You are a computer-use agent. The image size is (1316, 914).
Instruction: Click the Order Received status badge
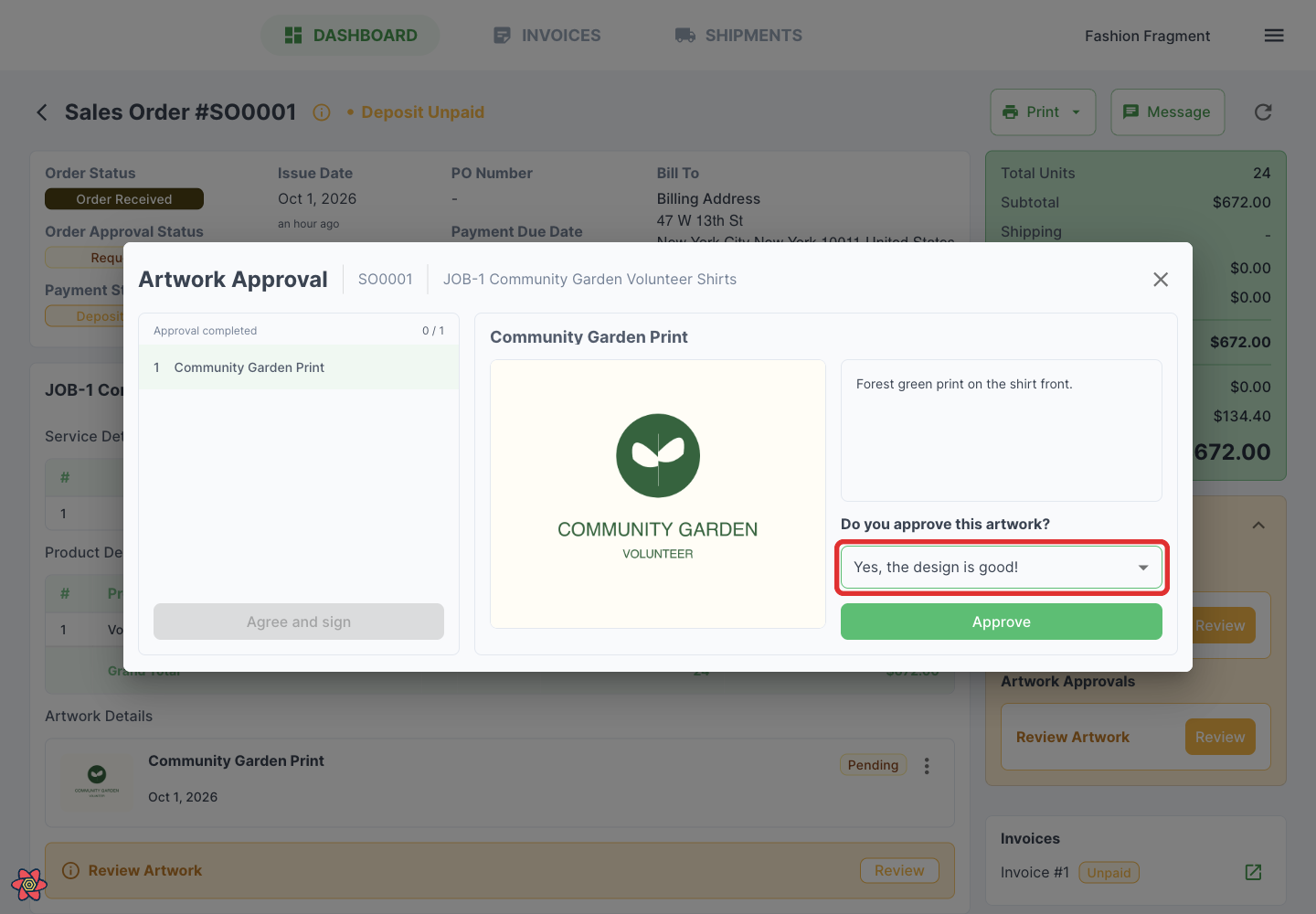coord(124,199)
